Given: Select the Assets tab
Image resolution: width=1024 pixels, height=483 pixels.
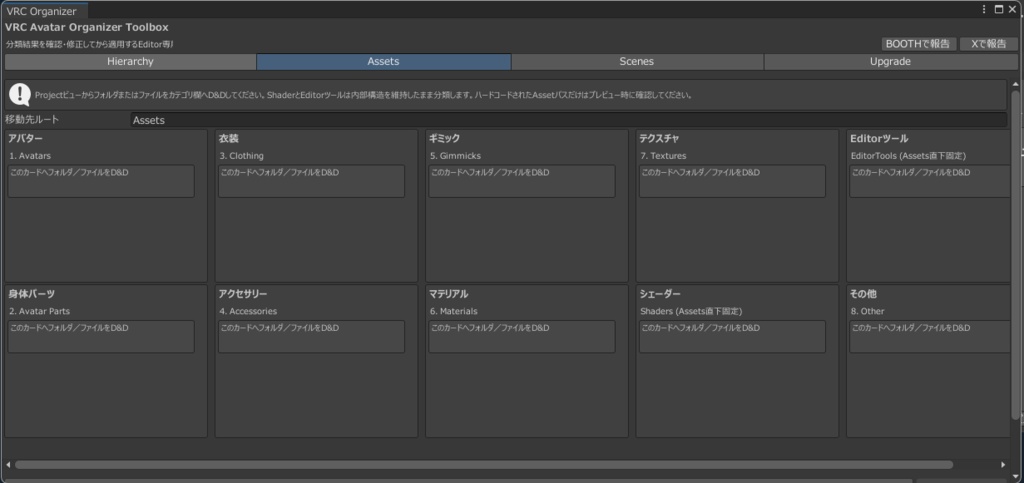Looking at the screenshot, I should coord(383,61).
